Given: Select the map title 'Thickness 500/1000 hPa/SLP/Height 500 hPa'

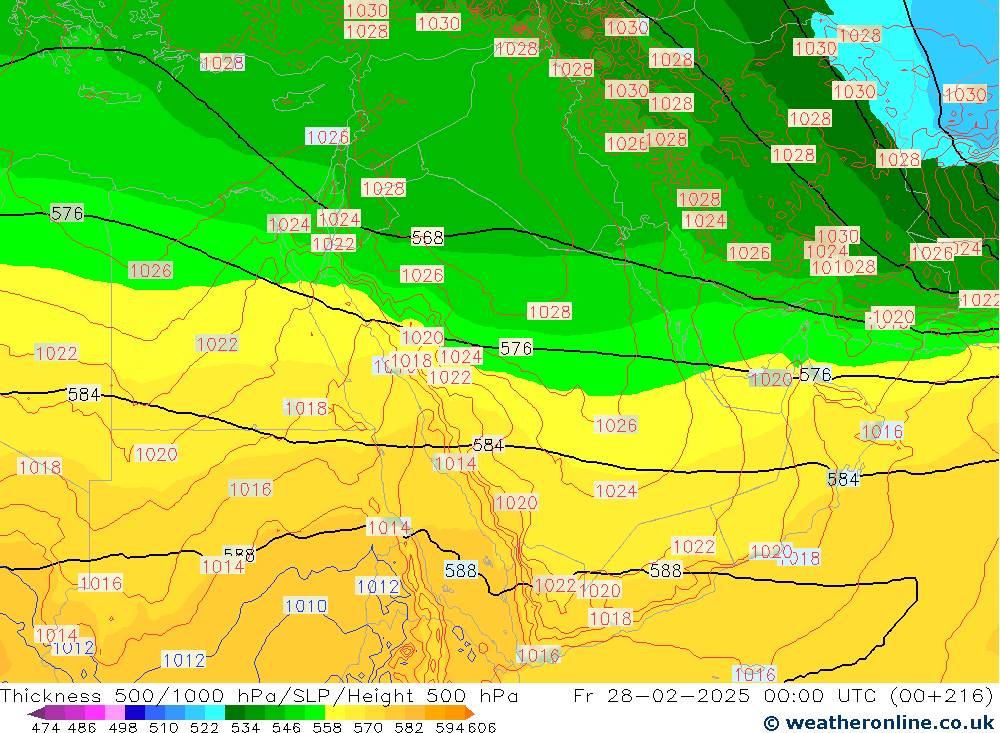Looking at the screenshot, I should click(259, 695).
